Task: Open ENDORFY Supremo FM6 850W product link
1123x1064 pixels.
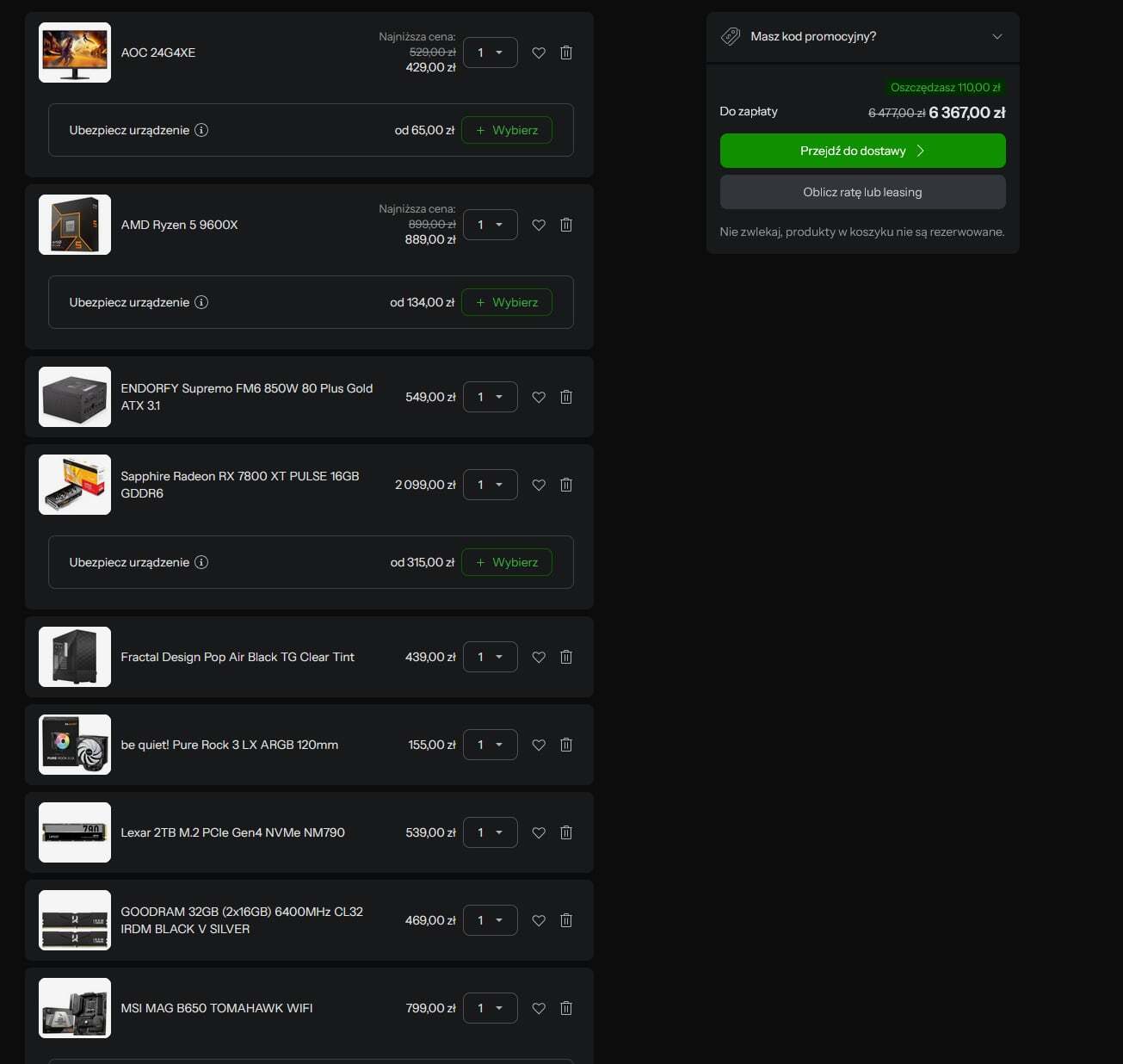Action: (247, 397)
